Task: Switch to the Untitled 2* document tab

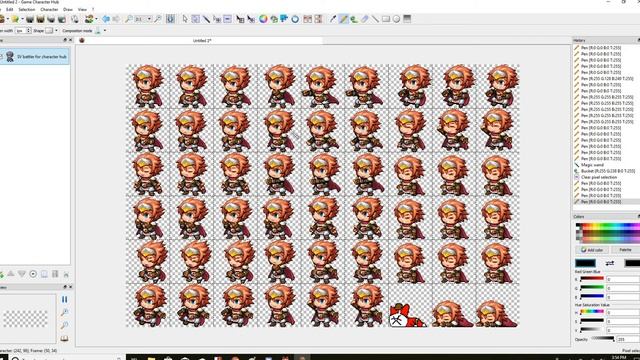Action: click(x=202, y=40)
